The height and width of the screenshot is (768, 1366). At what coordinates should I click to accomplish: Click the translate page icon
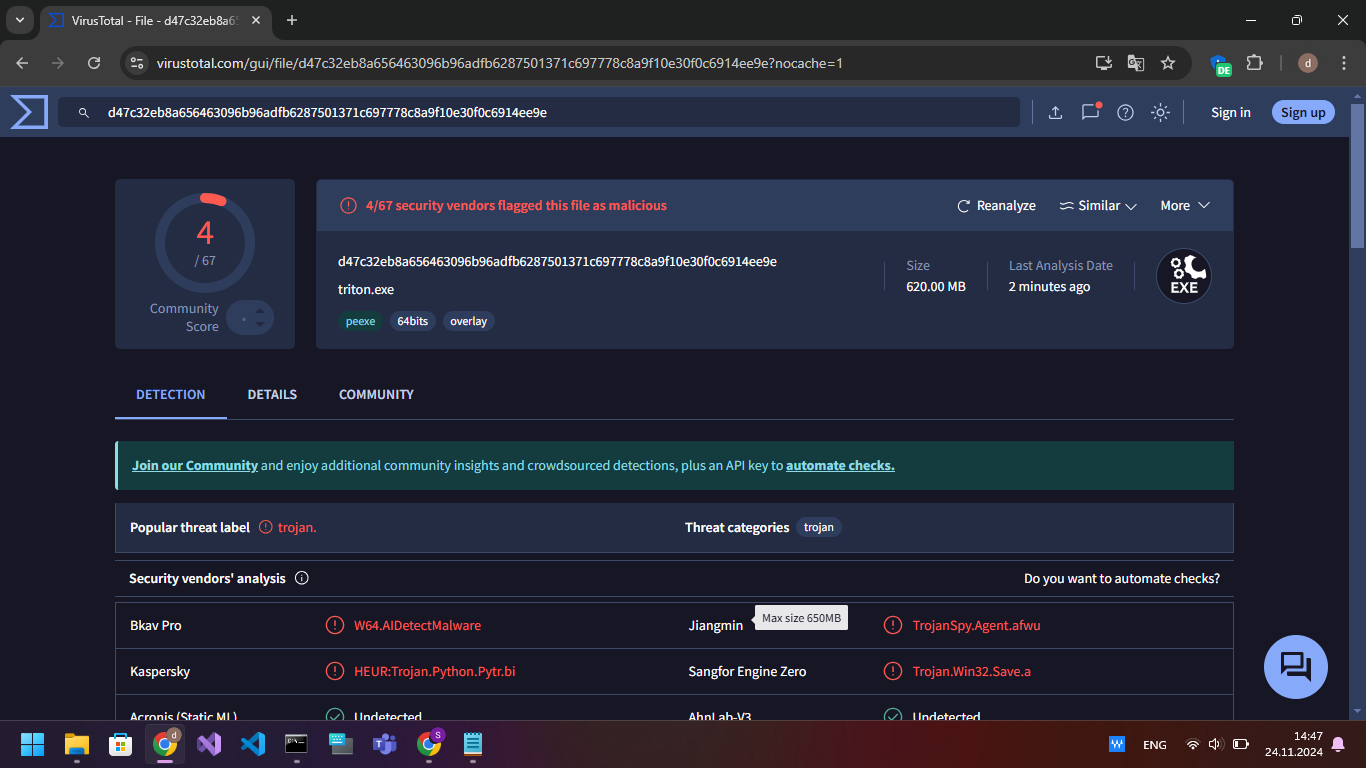pos(1136,63)
